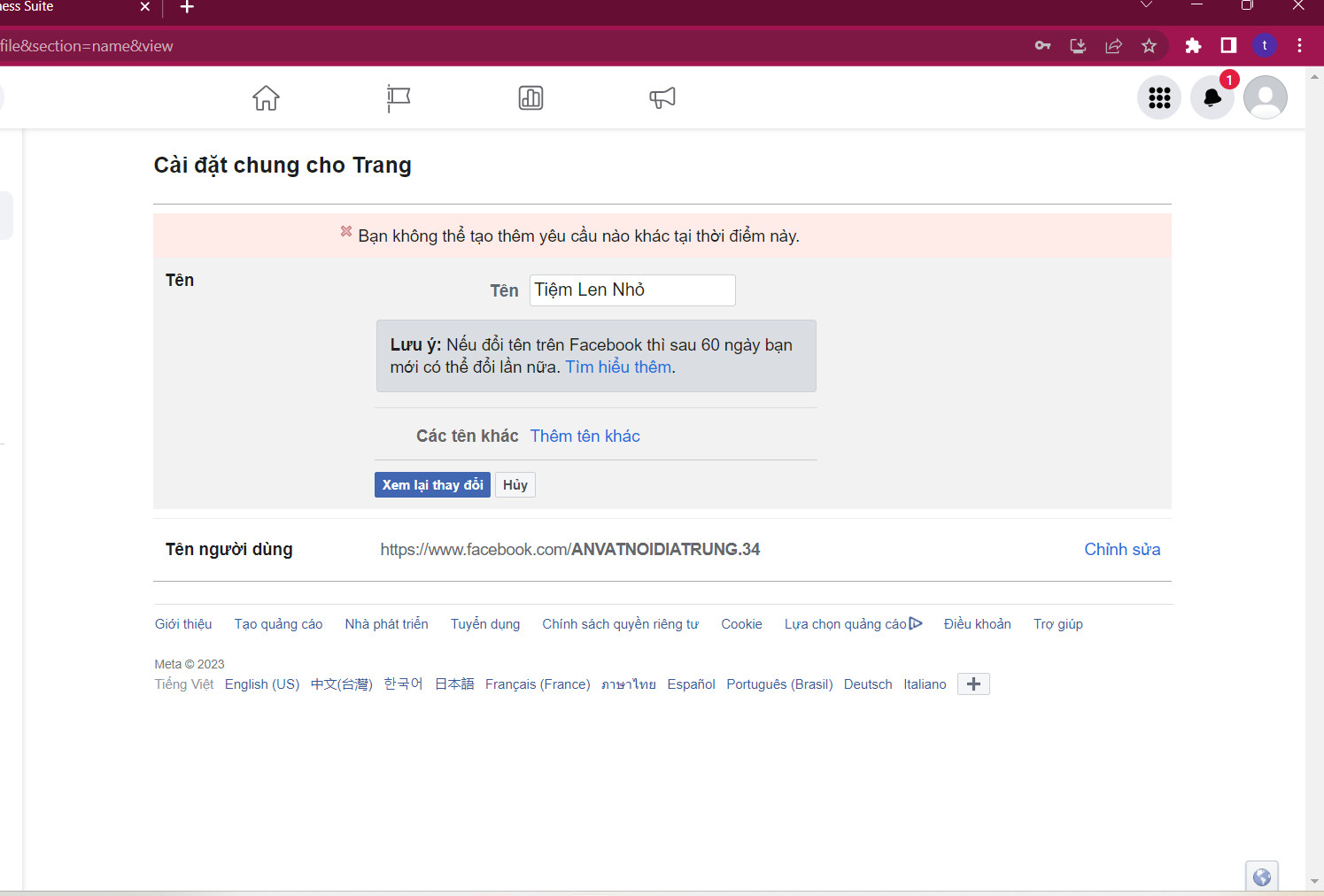Click Thêm tên khác link

(x=585, y=436)
